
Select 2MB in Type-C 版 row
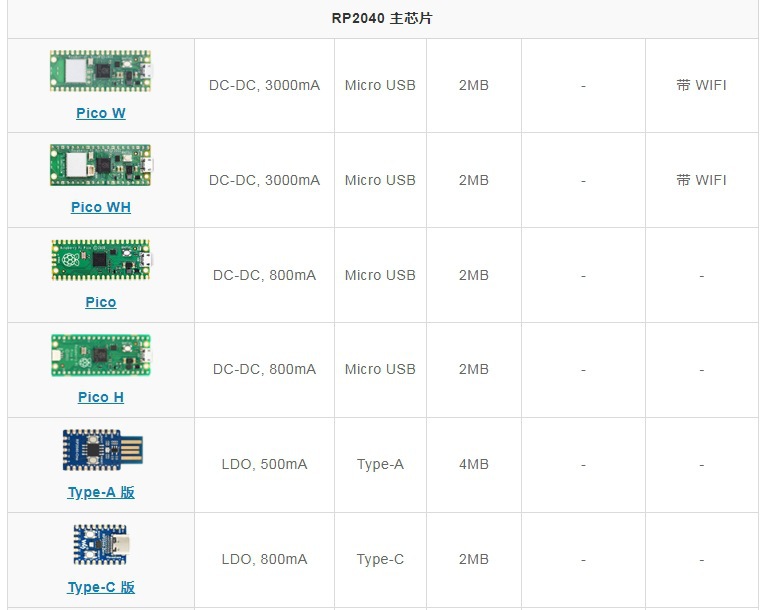(474, 559)
